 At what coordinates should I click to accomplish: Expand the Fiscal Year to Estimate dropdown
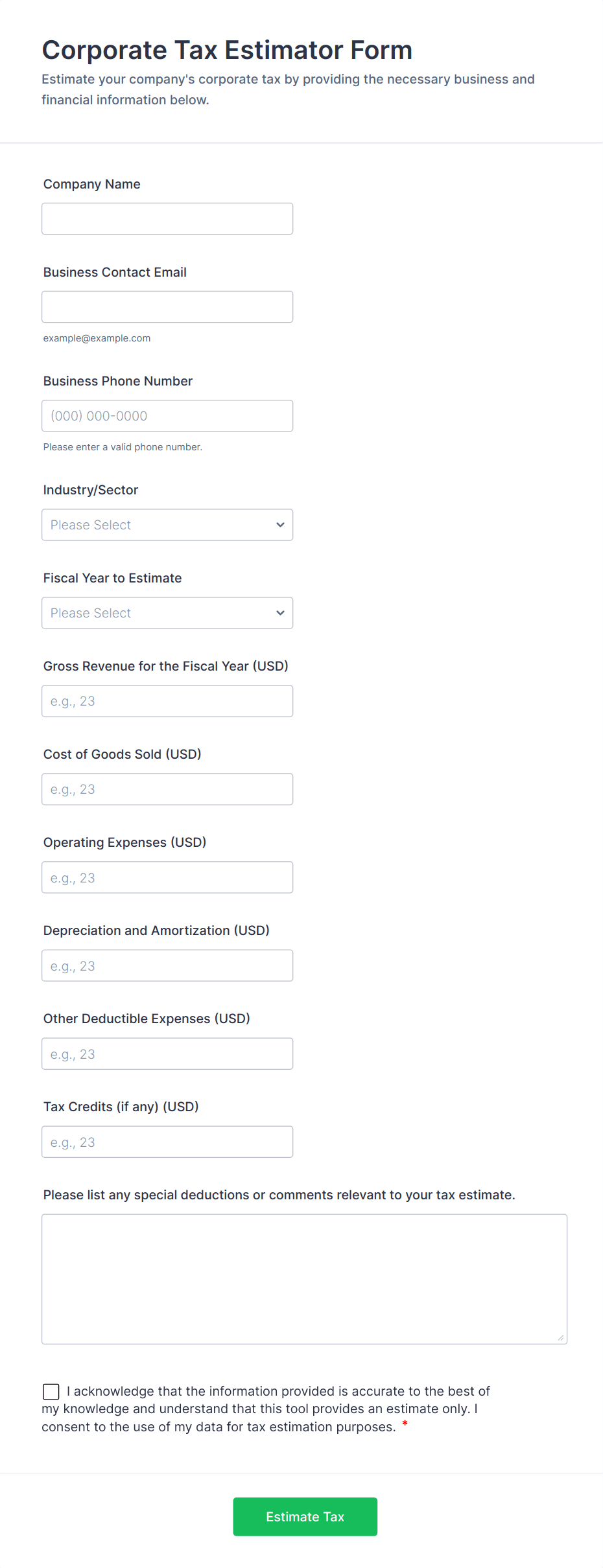159,613
